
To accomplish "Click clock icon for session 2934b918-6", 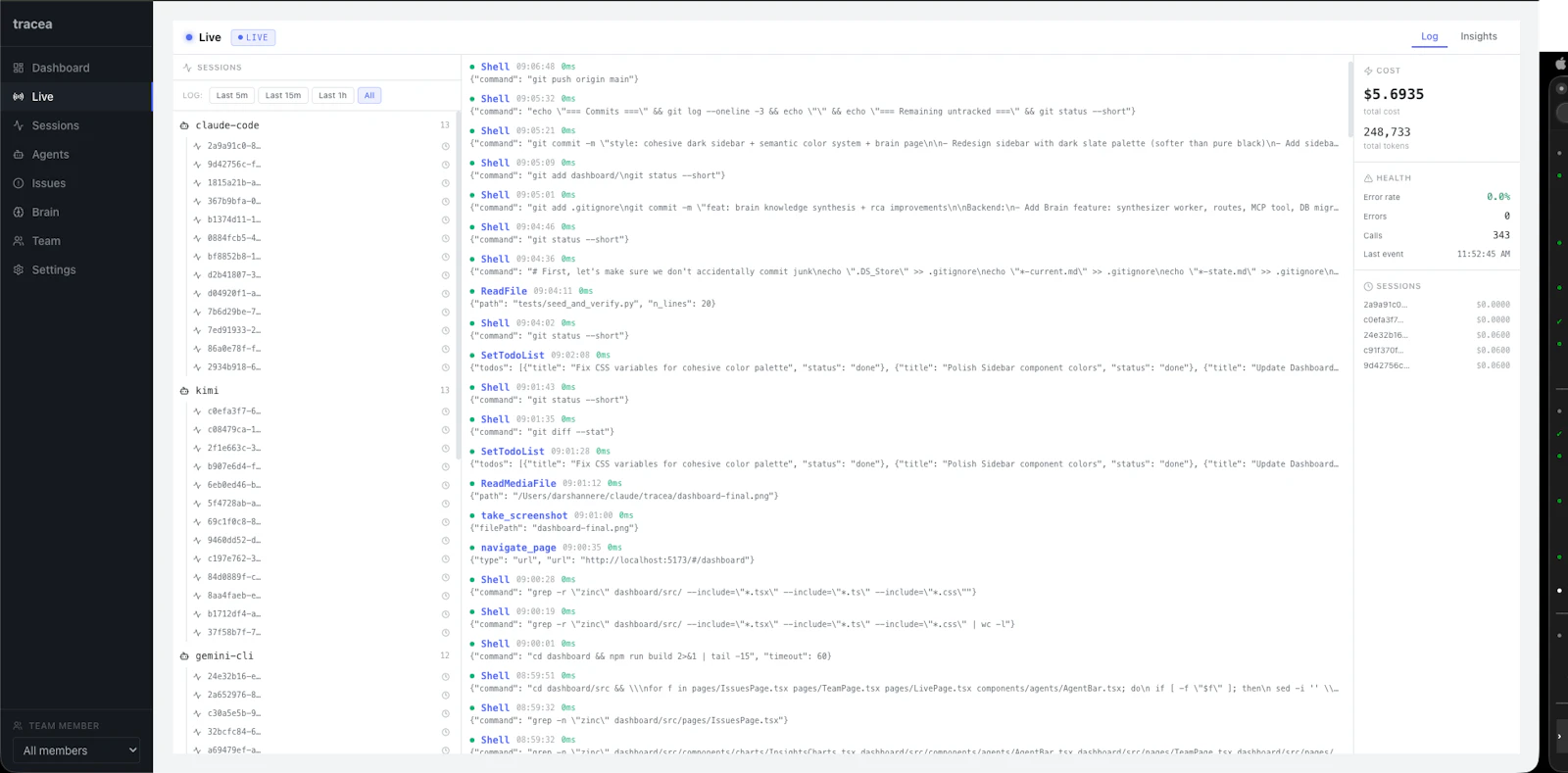I will (x=445, y=367).
